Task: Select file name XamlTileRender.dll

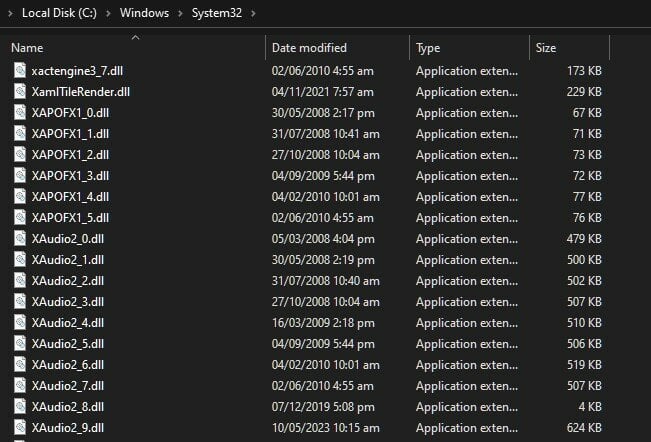Action: [x=81, y=91]
